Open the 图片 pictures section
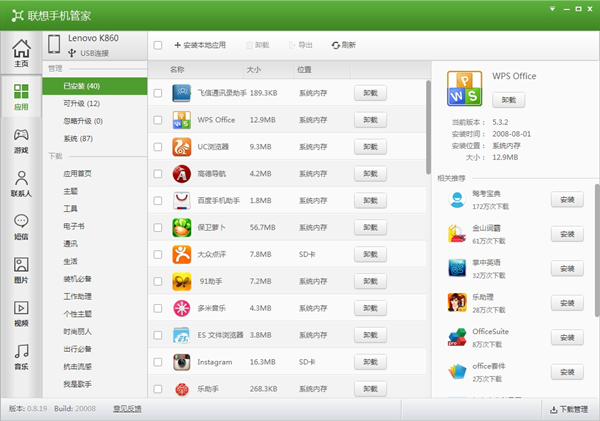The height and width of the screenshot is (421, 600). coord(21,270)
